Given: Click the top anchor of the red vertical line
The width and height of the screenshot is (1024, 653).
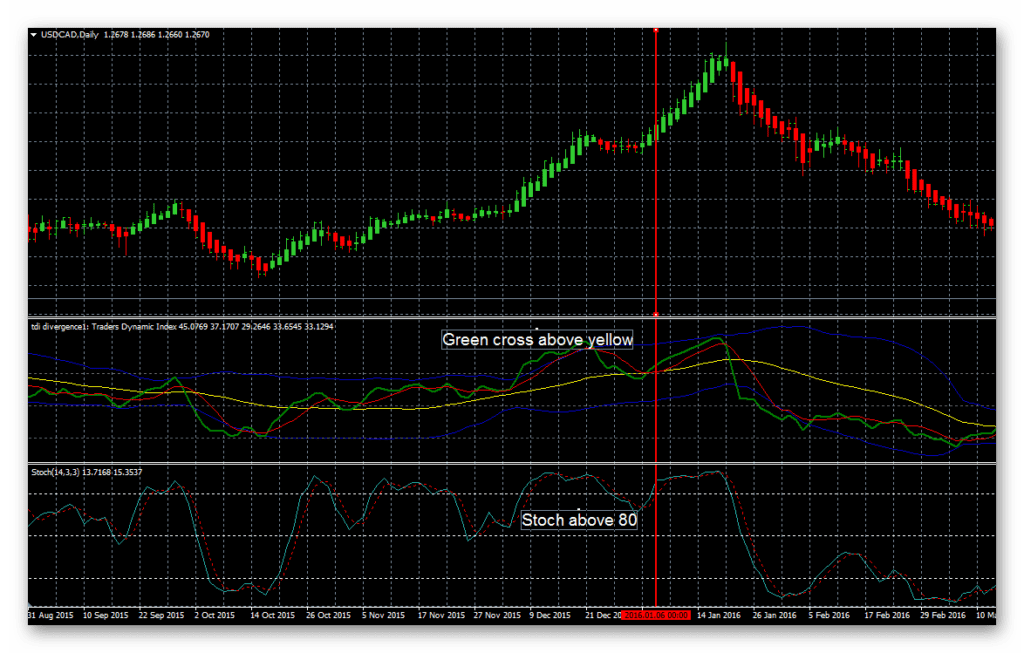Looking at the screenshot, I should [x=656, y=30].
